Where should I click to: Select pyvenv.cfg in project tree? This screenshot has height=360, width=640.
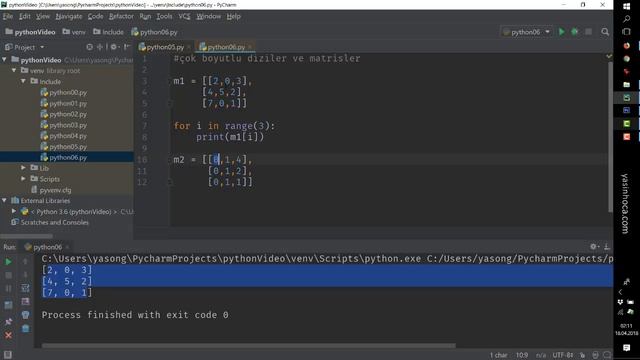tap(51, 190)
